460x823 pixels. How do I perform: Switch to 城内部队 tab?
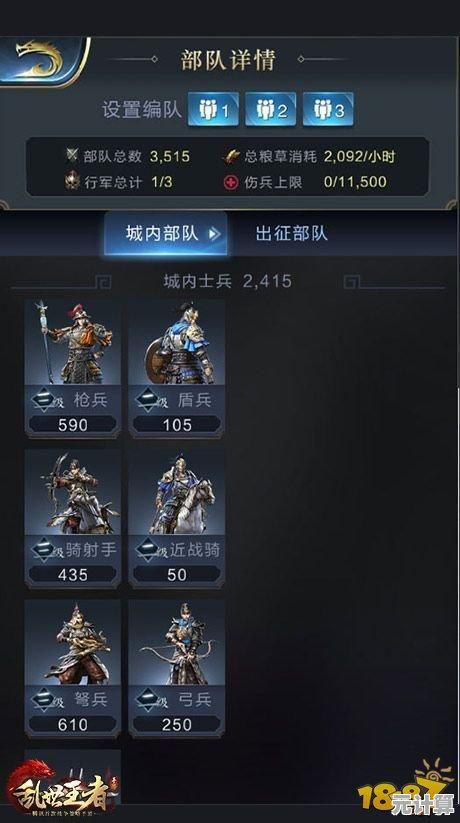tap(166, 234)
